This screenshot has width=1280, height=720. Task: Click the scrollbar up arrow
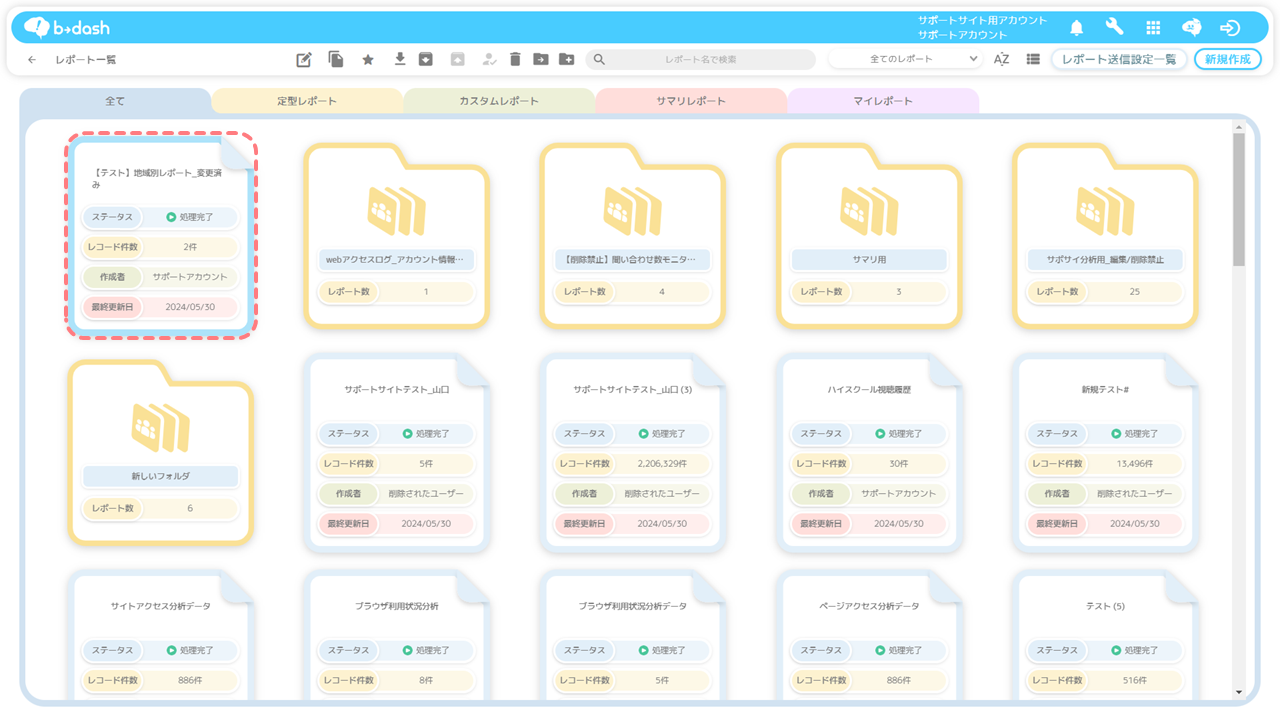point(1238,127)
